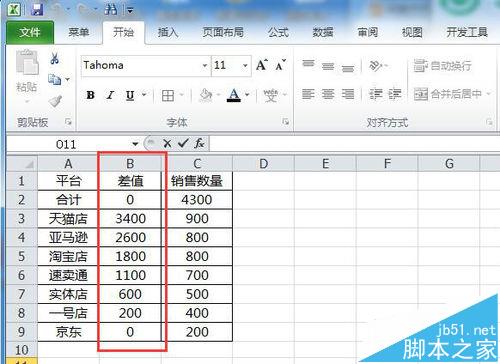The image size is (500, 364).
Task: Expand the Name Box dropdown arrow
Action: point(135,144)
